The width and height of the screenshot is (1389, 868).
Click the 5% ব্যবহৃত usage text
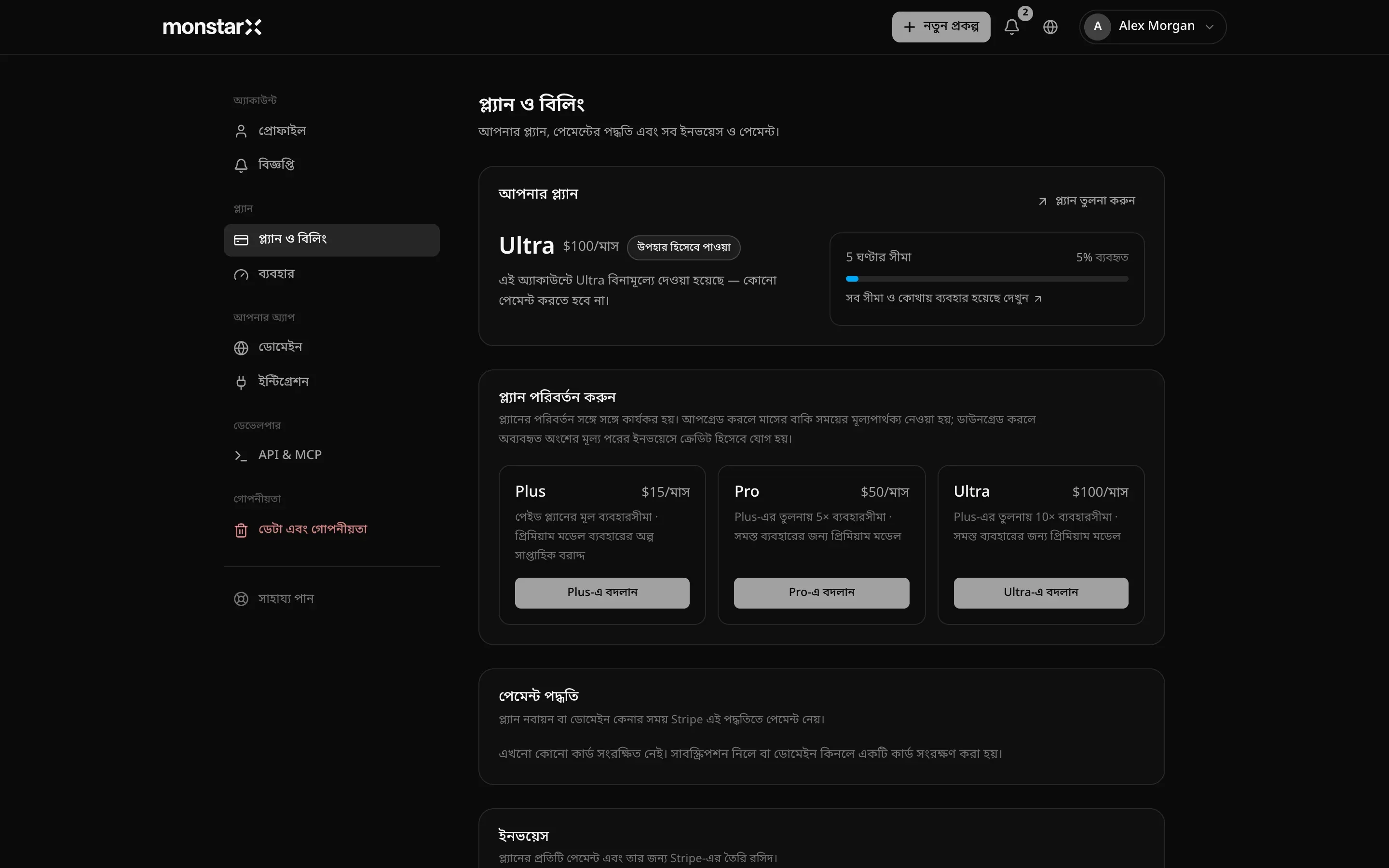1102,258
